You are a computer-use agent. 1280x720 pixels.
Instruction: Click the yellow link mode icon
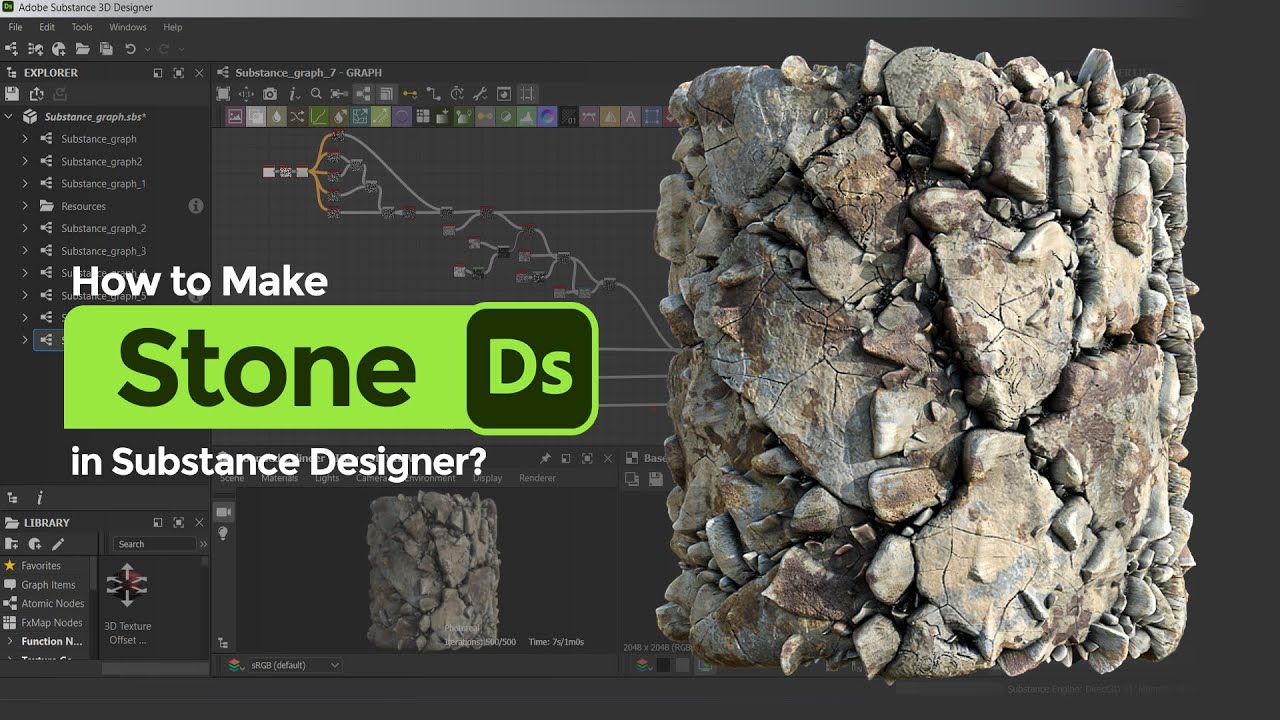coord(409,94)
